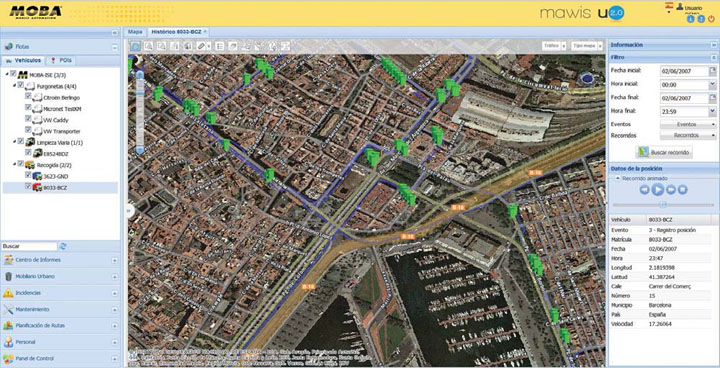Select the ruler measure tool
The height and width of the screenshot is (368, 720).
coord(201,46)
